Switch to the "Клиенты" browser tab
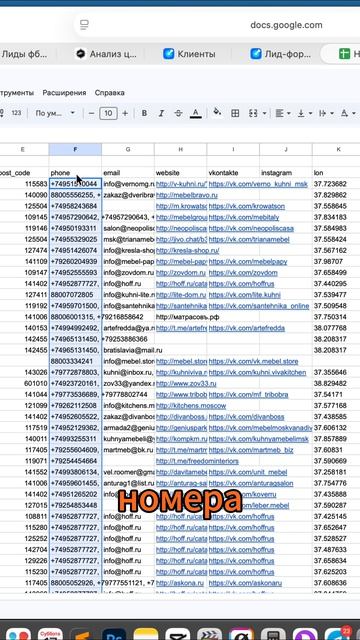The image size is (360, 640). coord(189,53)
